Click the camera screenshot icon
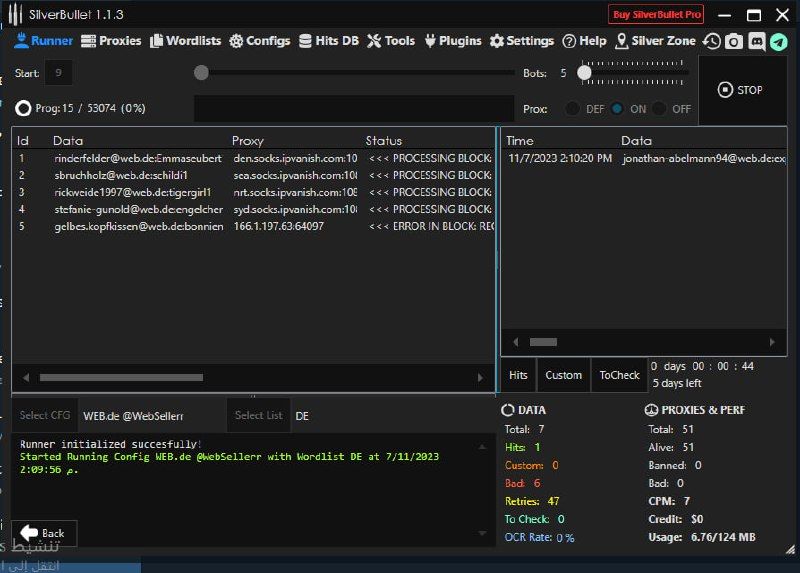Image resolution: width=800 pixels, height=573 pixels. (x=734, y=41)
